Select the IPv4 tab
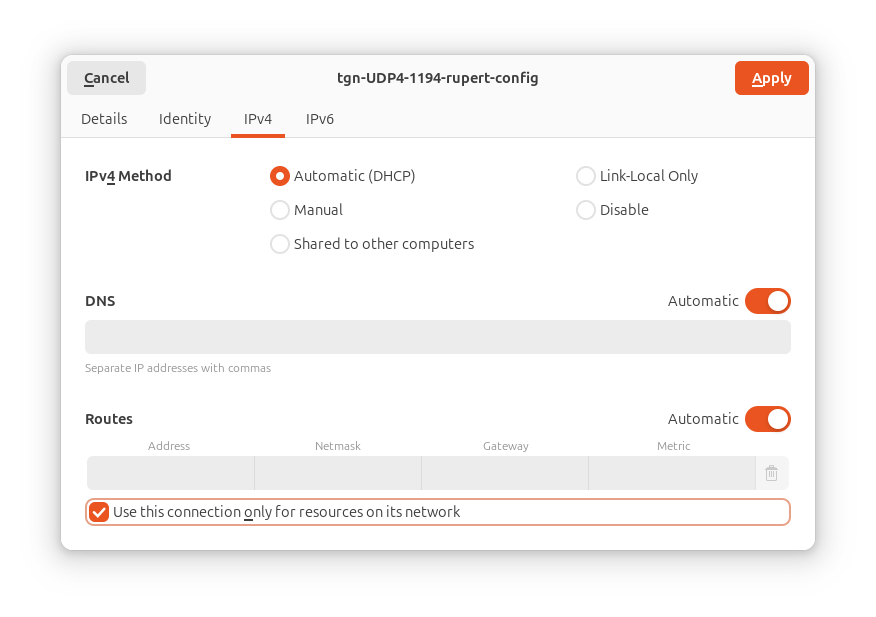876x617 pixels. pyautogui.click(x=258, y=119)
